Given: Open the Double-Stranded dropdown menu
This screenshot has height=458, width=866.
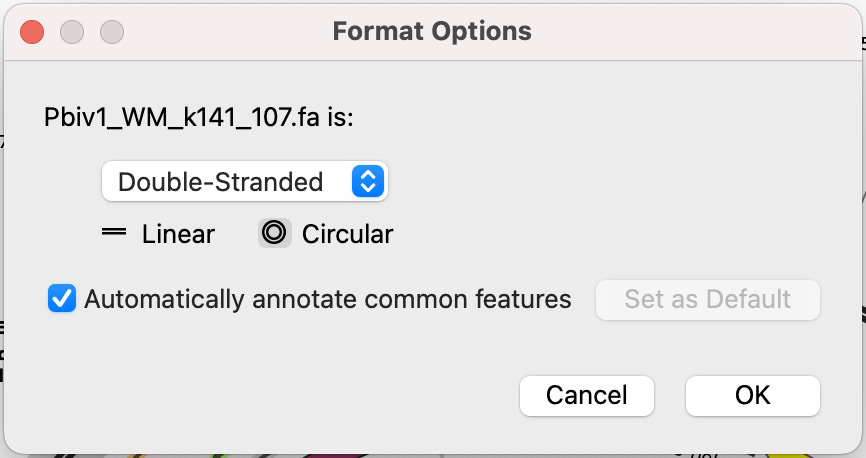Looking at the screenshot, I should coord(244,182).
